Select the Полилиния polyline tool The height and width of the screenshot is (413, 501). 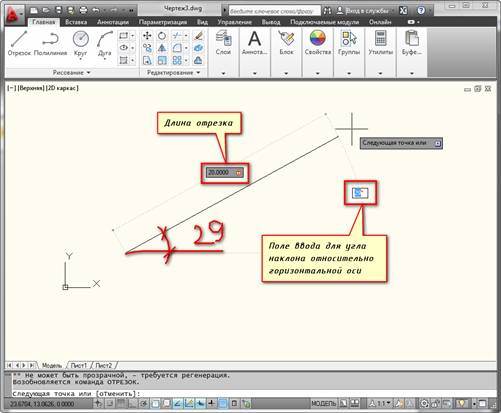tap(51, 43)
